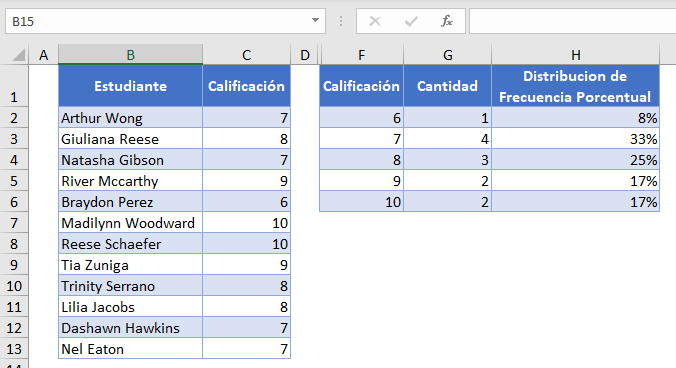Screen dimensions: 676x368
Task: Click the Cantidad header cell
Action: (448, 86)
